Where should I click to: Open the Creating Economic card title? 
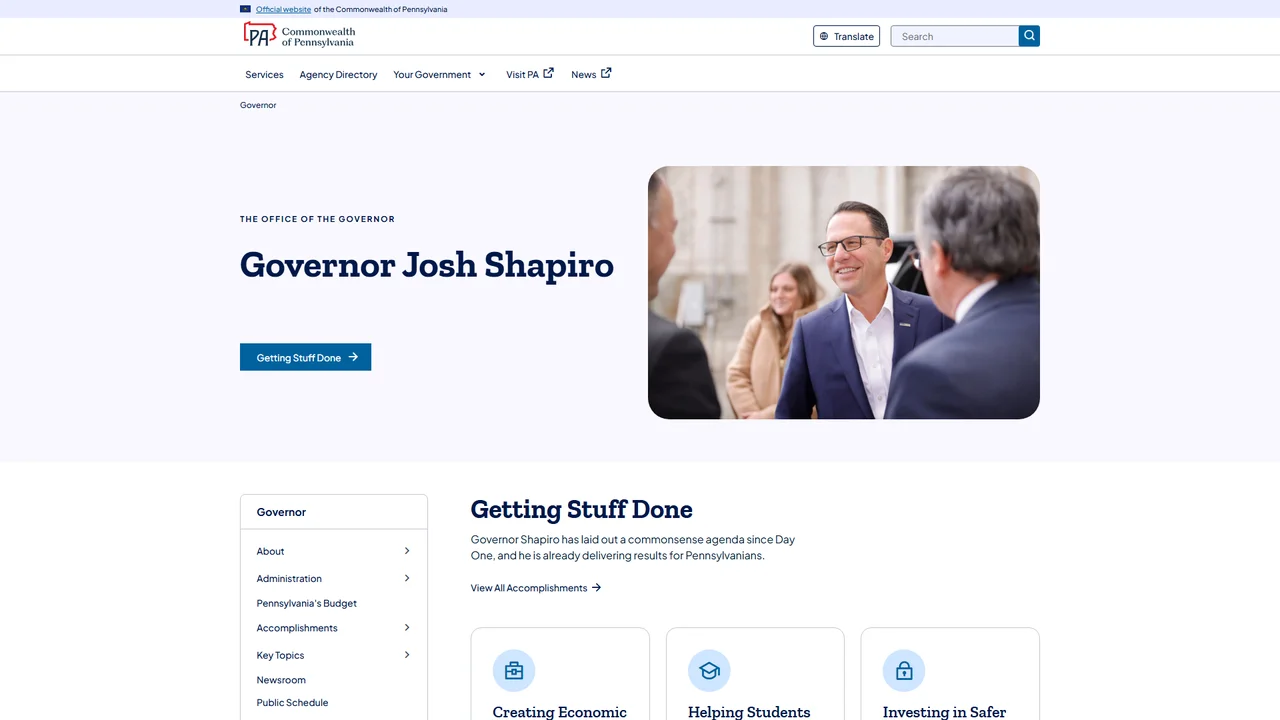coord(560,712)
